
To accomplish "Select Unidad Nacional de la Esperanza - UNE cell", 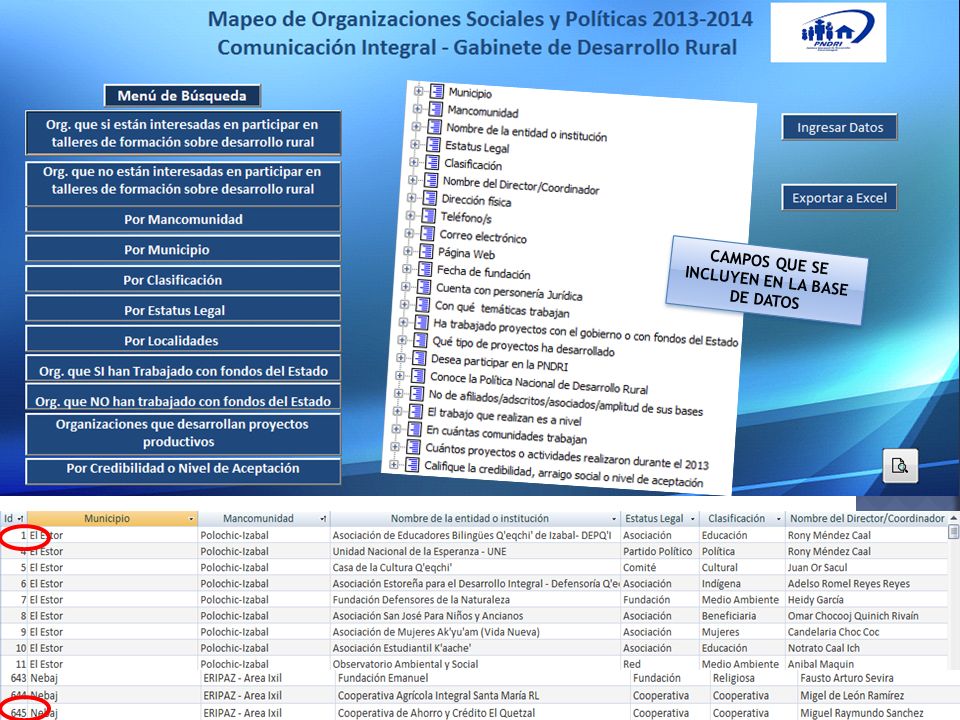I will click(475, 551).
